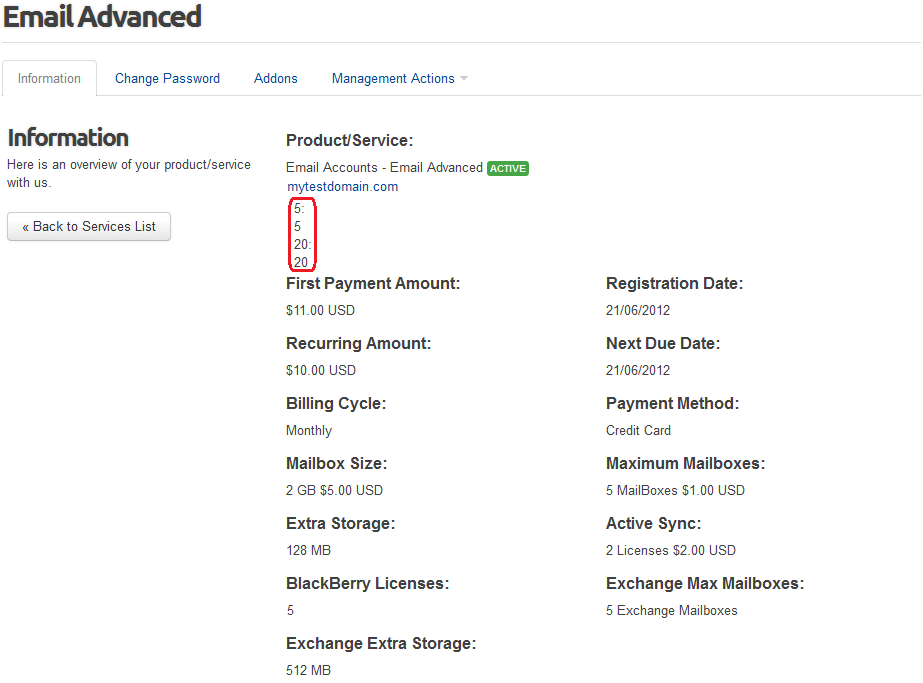Click the Active Sync label

click(x=654, y=524)
